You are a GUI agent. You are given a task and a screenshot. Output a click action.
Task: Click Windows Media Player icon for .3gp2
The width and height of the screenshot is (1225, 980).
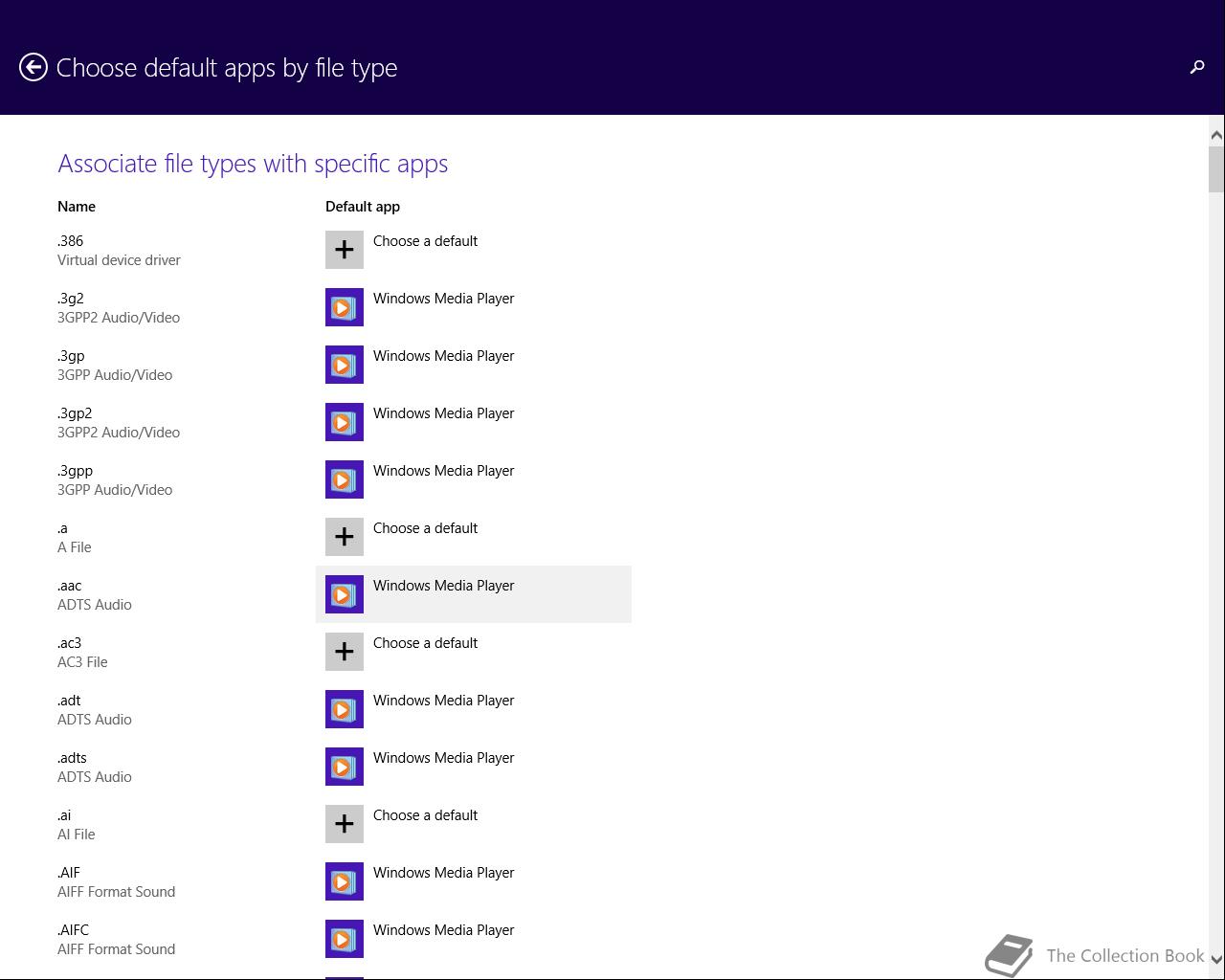click(x=345, y=422)
